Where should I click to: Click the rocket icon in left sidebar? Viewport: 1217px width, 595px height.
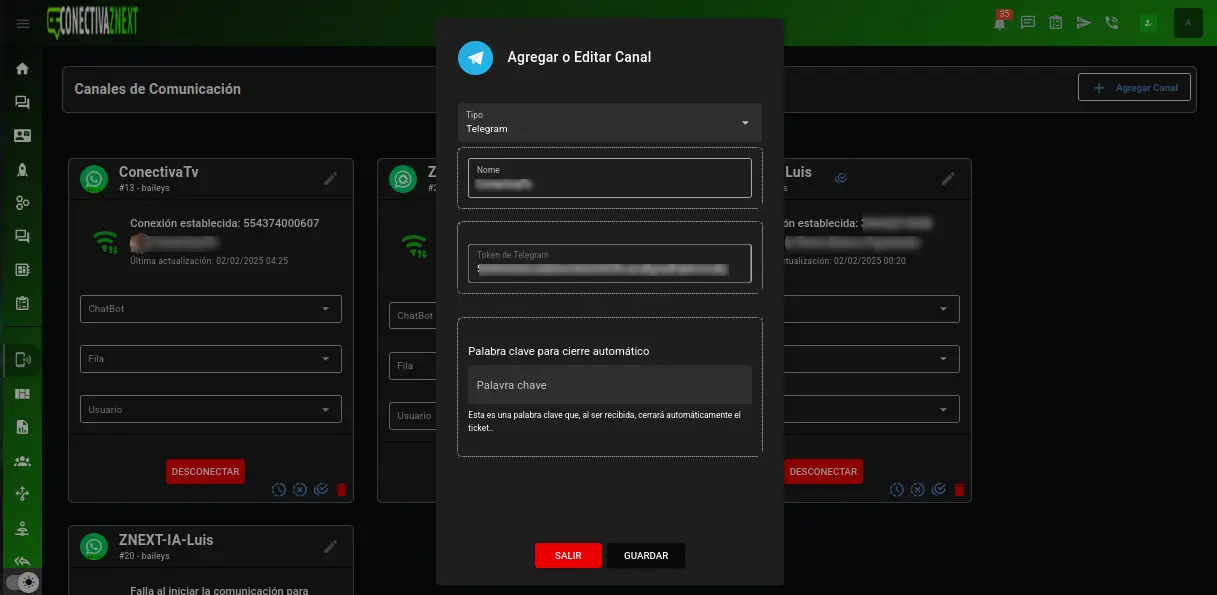[22, 170]
